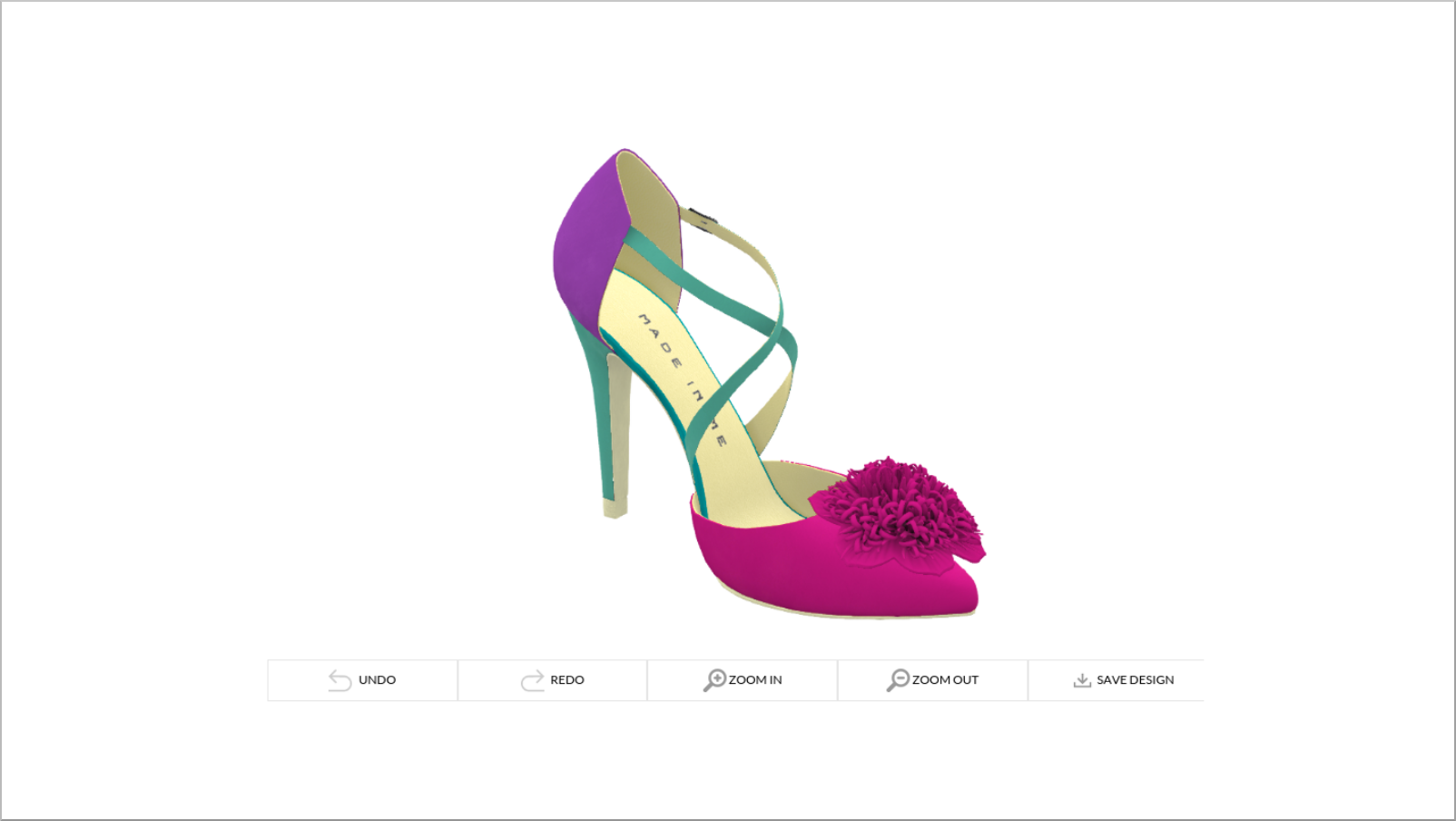The width and height of the screenshot is (1456, 821).
Task: Click the Zoom In magnifier icon
Action: (x=714, y=680)
